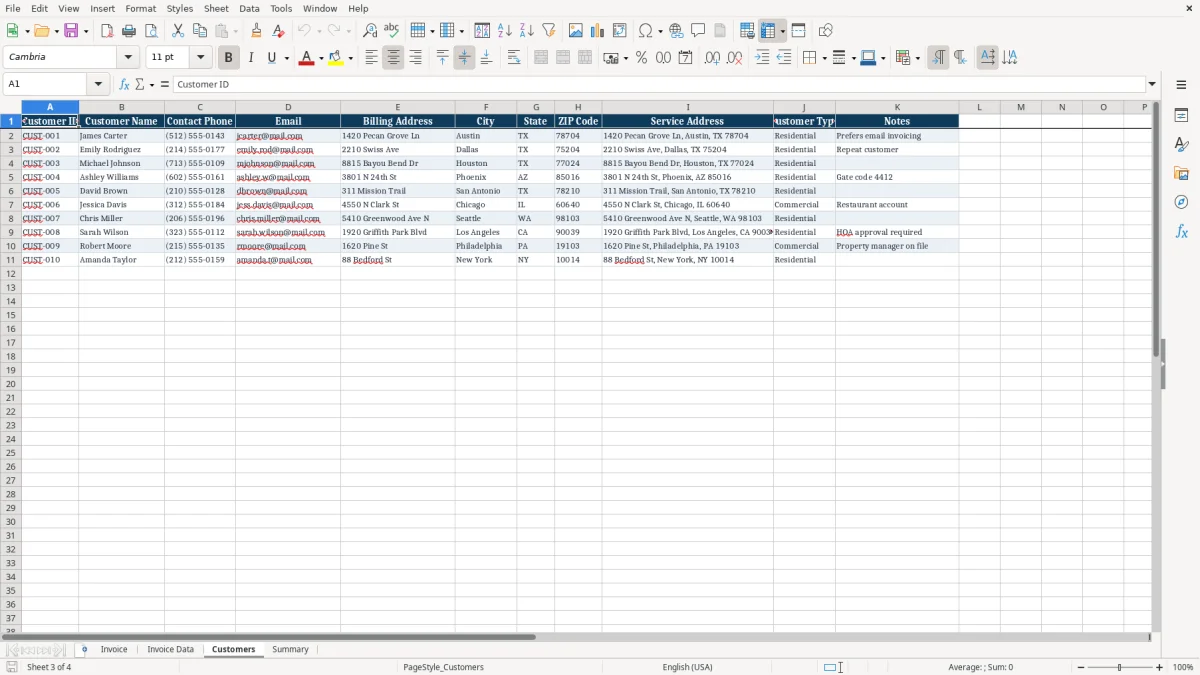
Task: Insert a pivot table
Action: point(620,31)
